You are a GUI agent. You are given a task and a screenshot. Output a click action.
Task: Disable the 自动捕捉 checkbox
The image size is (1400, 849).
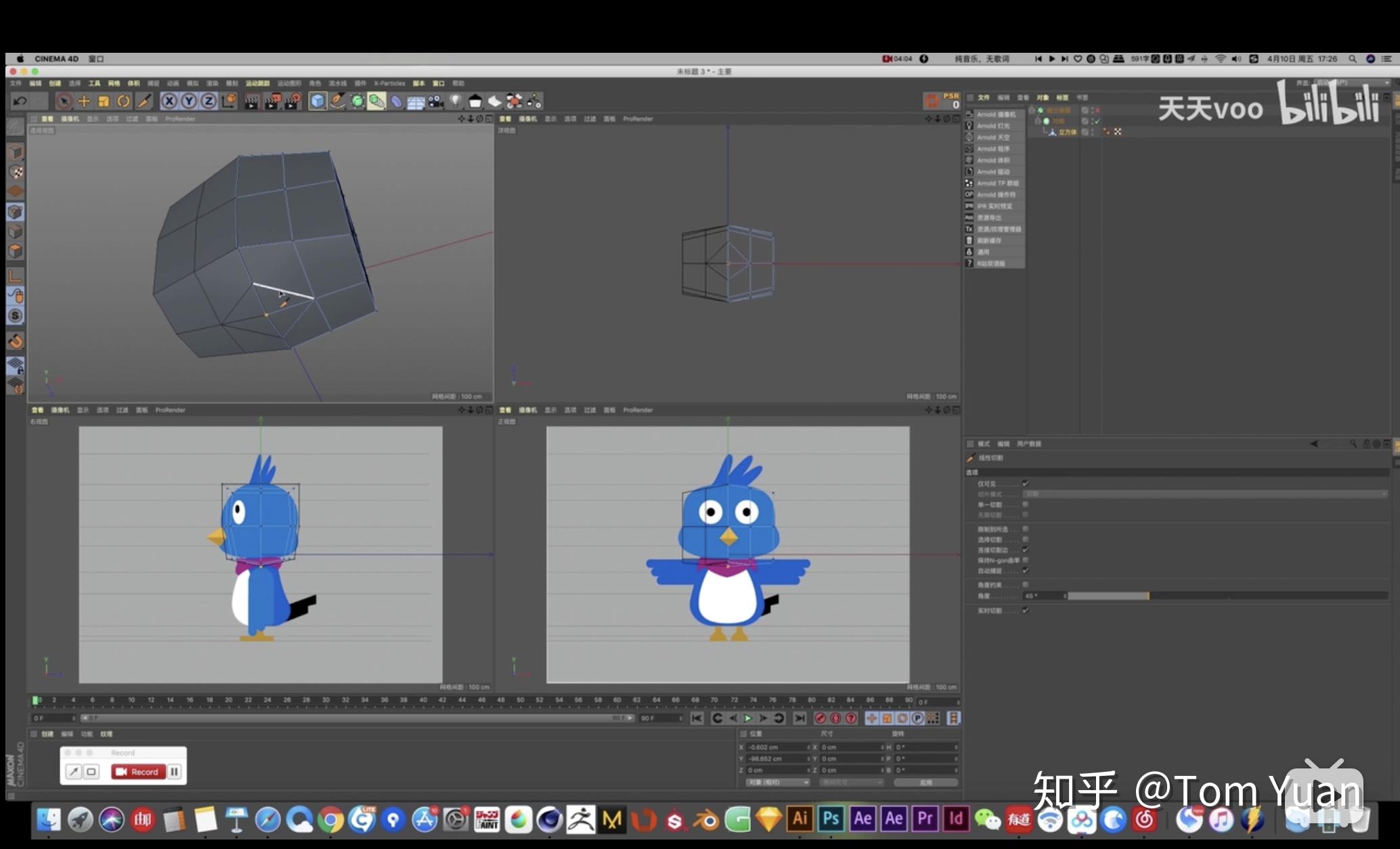coord(1026,571)
